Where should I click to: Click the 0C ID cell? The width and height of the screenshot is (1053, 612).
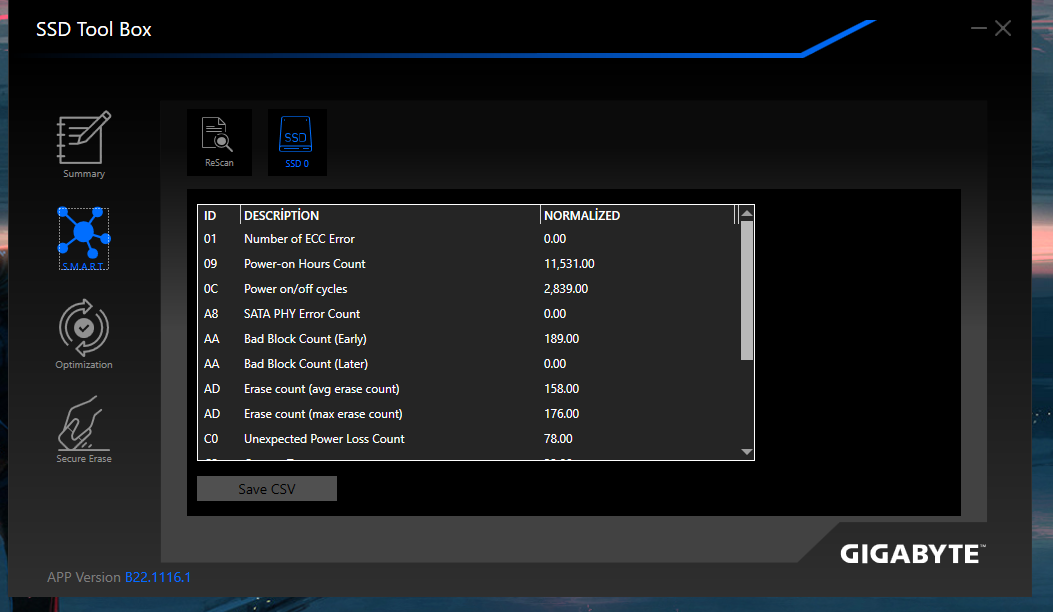[211, 289]
